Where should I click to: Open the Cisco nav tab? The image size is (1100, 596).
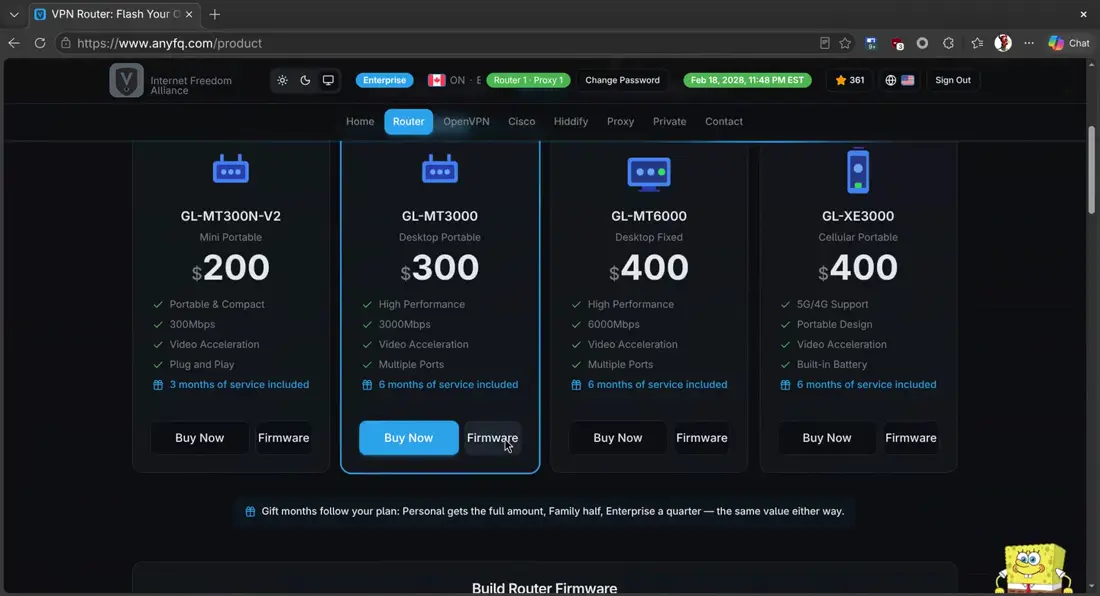click(x=521, y=121)
